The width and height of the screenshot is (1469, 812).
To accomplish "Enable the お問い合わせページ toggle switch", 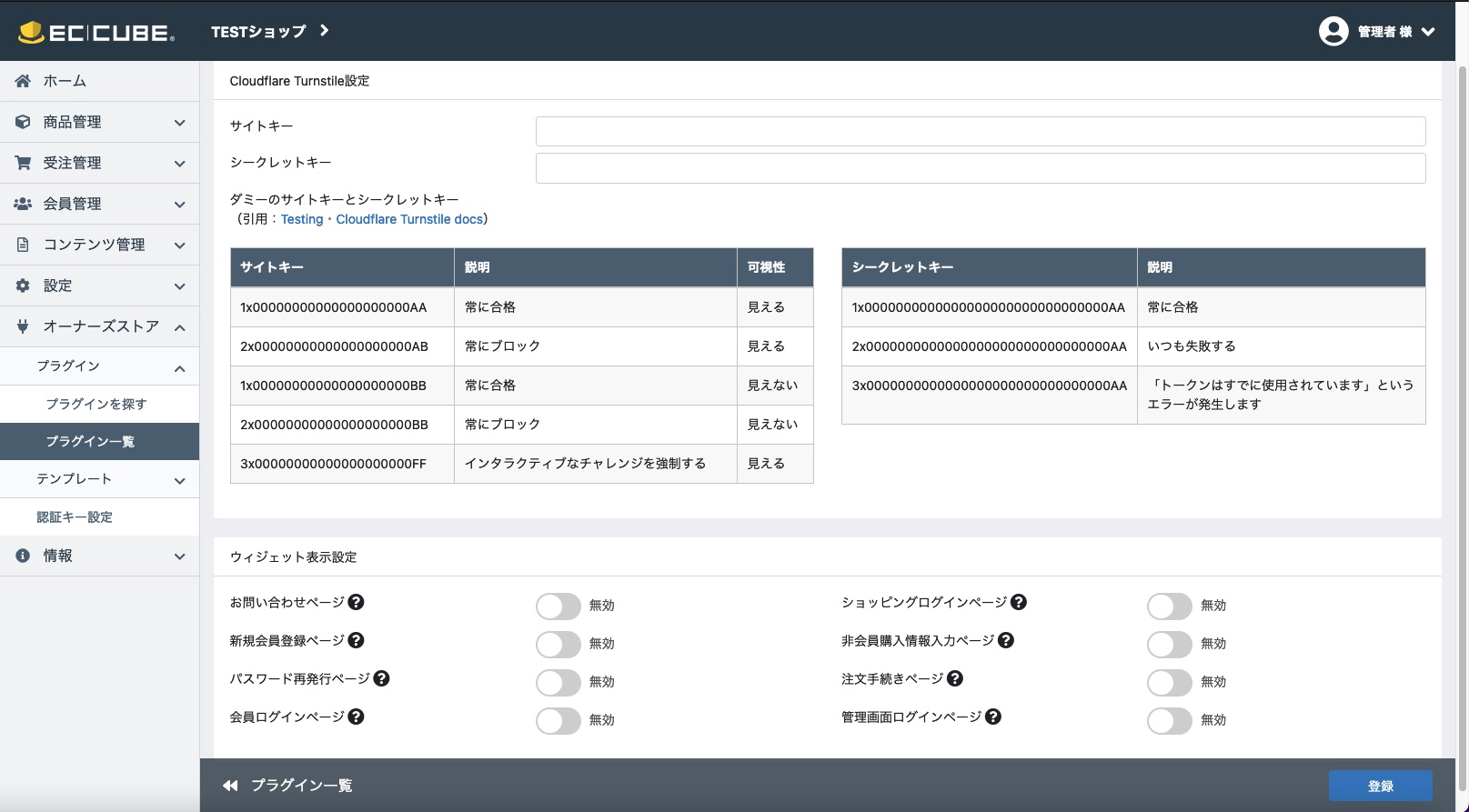I will pyautogui.click(x=558, y=606).
